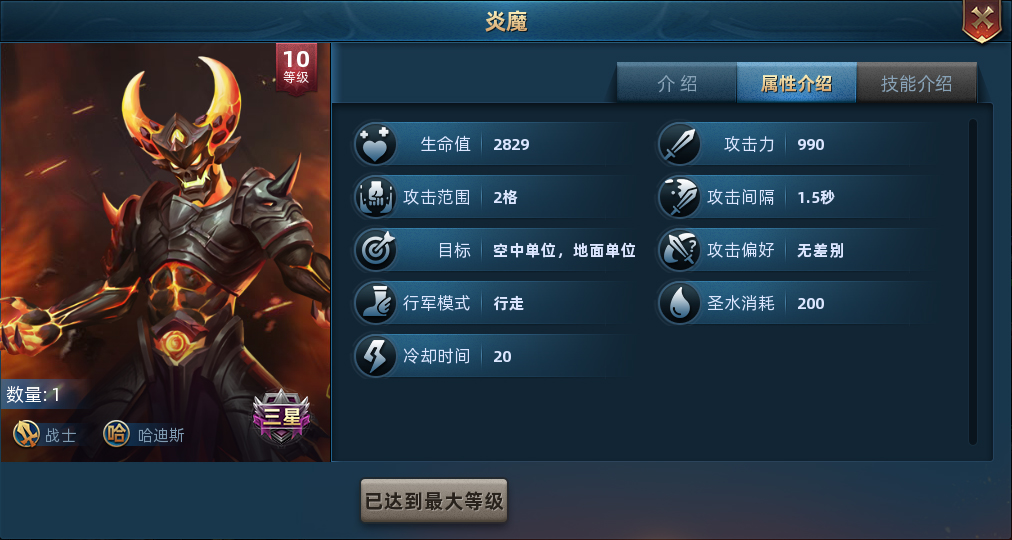Click the attribute panel's vertical scrollbar
The width and height of the screenshot is (1012, 540).
pos(973,282)
